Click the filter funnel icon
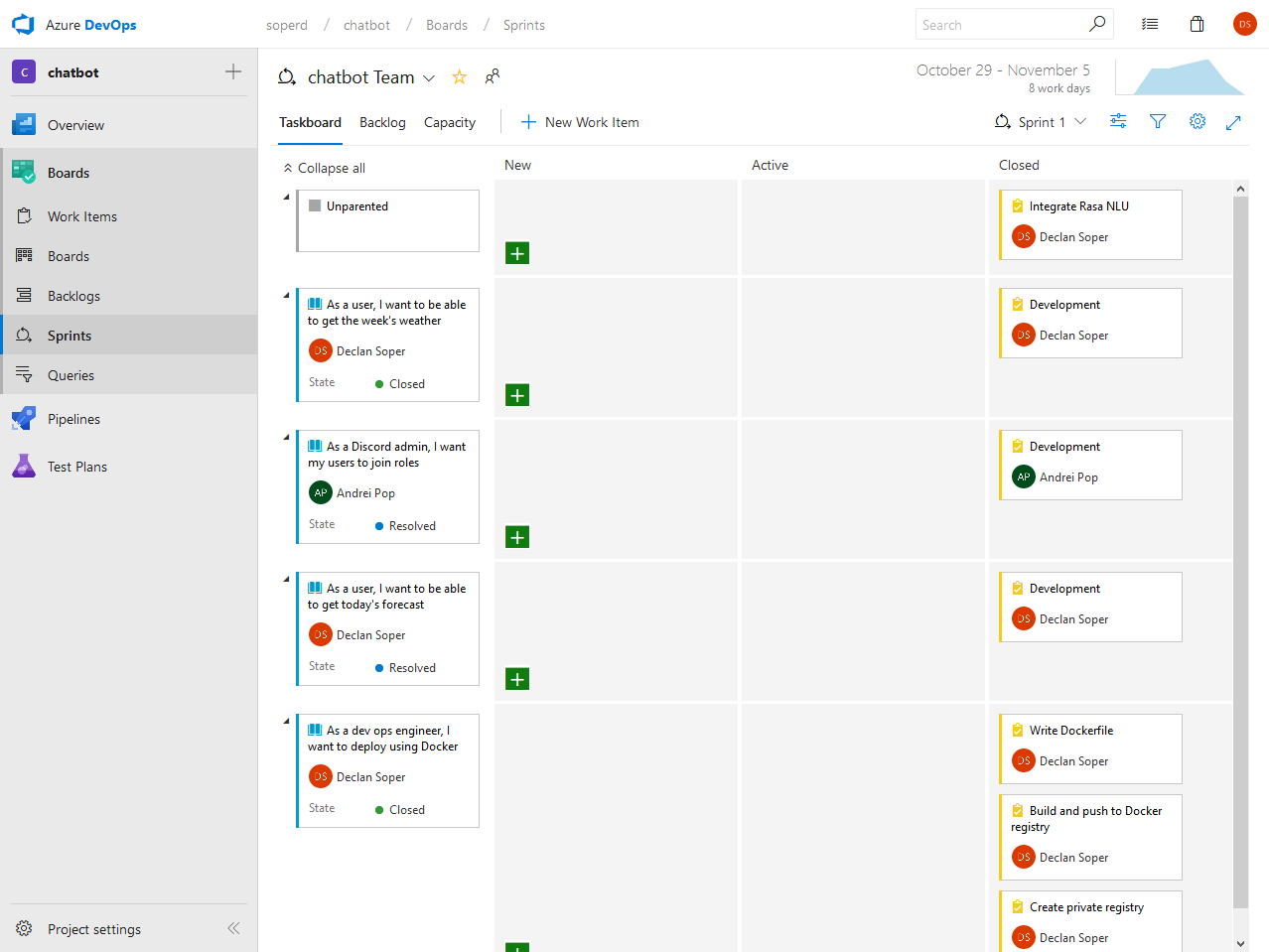1269x952 pixels. click(1158, 121)
